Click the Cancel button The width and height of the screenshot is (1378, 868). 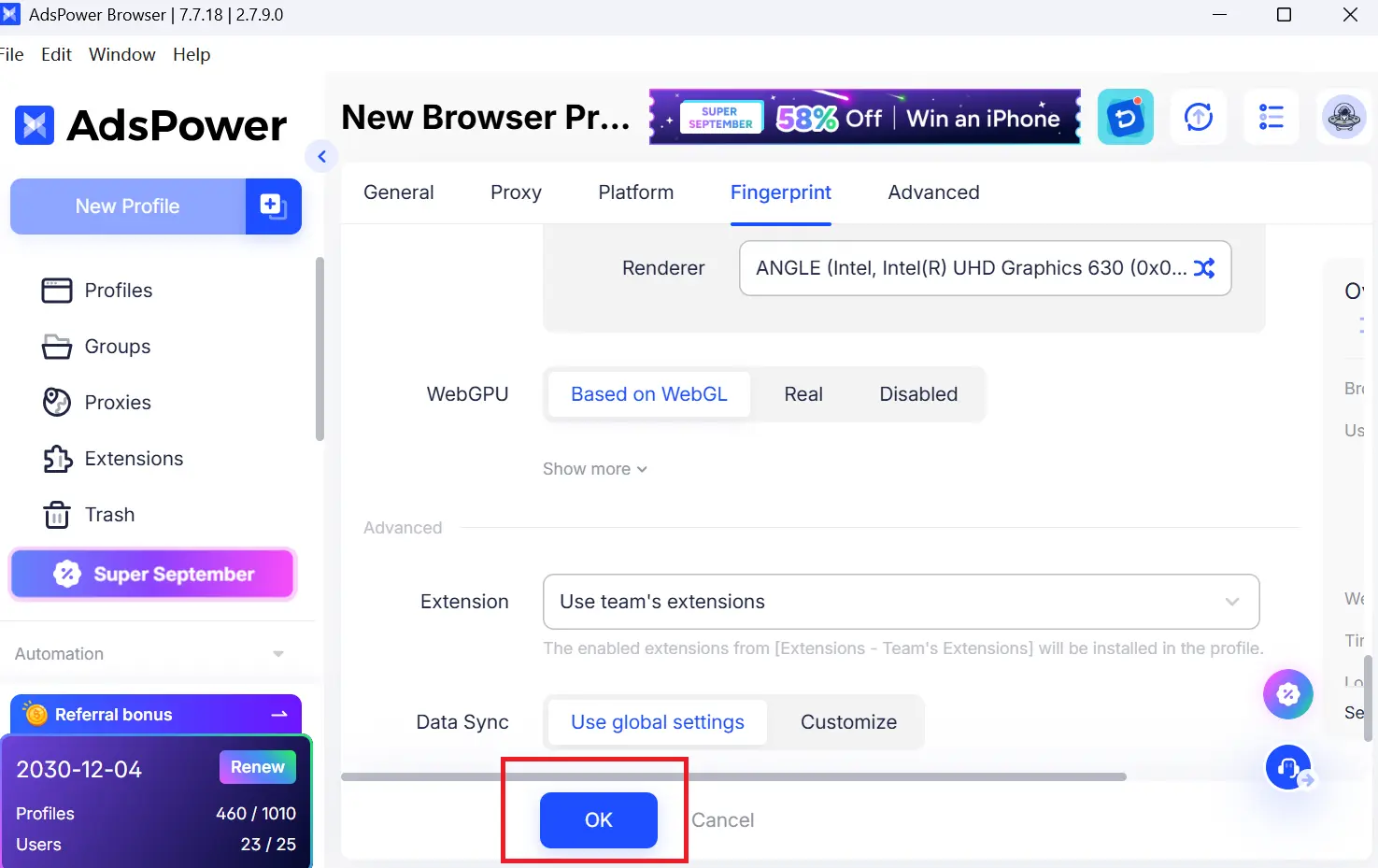pyautogui.click(x=722, y=820)
